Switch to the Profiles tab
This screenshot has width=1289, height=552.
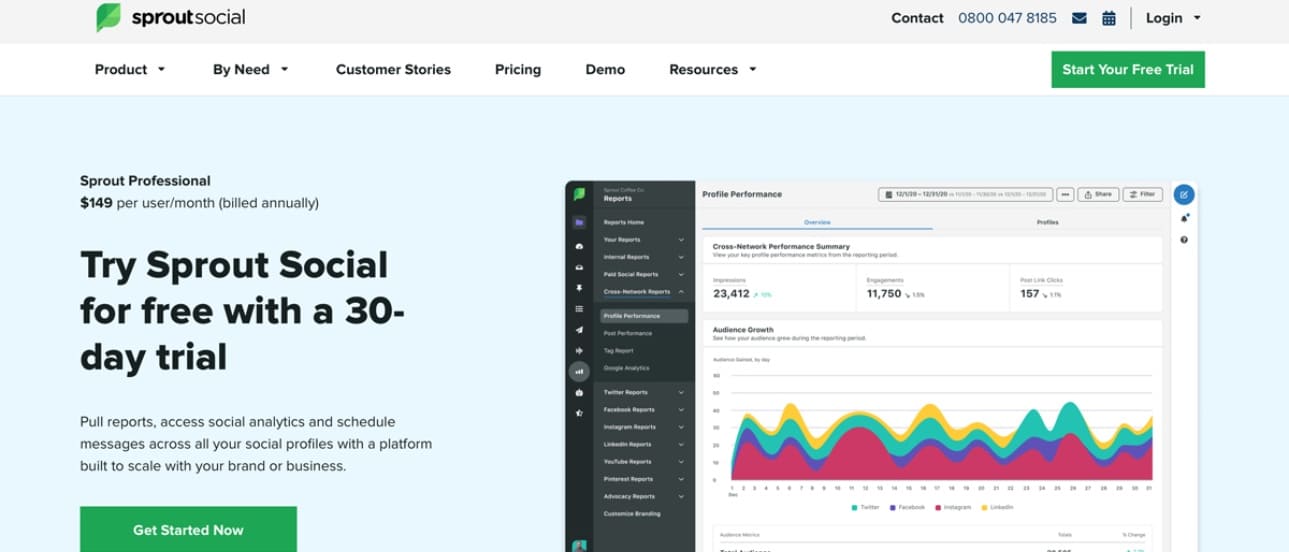pyautogui.click(x=1047, y=222)
